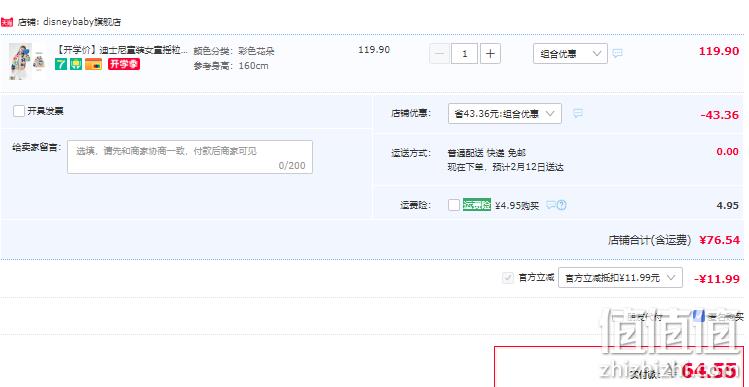Click the green shield guarantee badge
The image size is (749, 387).
(x=76, y=64)
